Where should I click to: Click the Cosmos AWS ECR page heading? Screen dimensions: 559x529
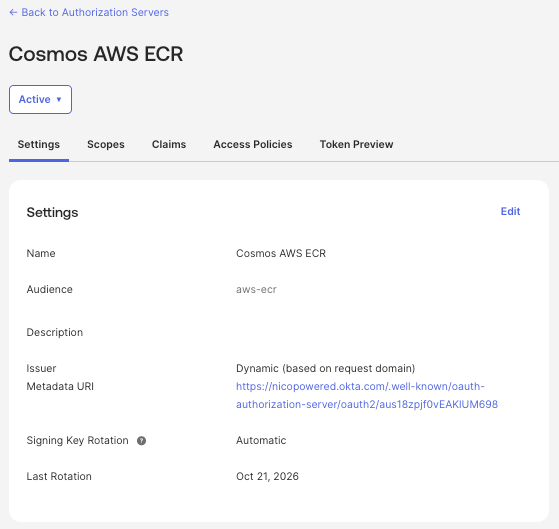96,54
